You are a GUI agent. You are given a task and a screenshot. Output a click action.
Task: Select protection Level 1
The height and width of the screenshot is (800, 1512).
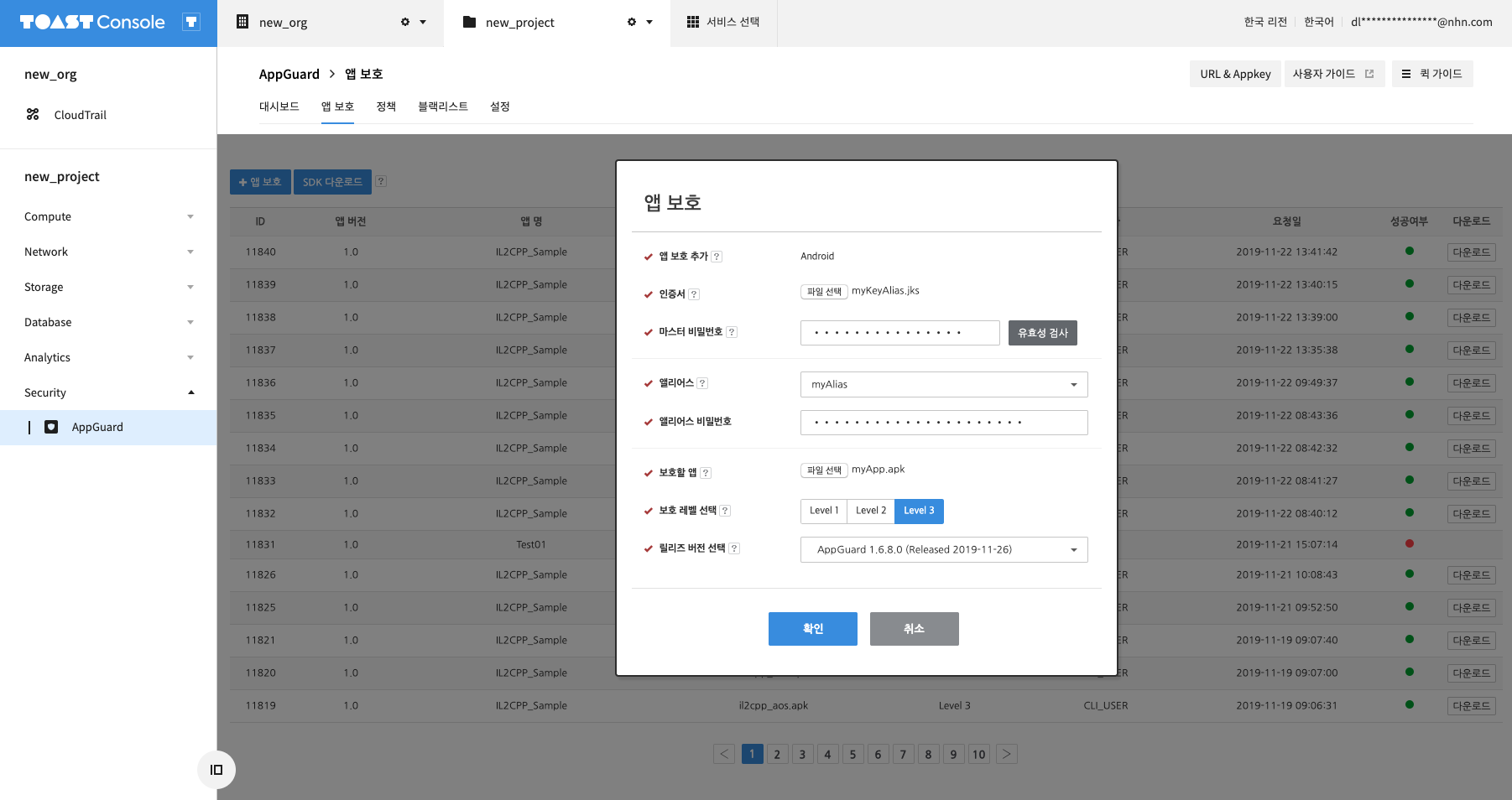pyautogui.click(x=824, y=511)
